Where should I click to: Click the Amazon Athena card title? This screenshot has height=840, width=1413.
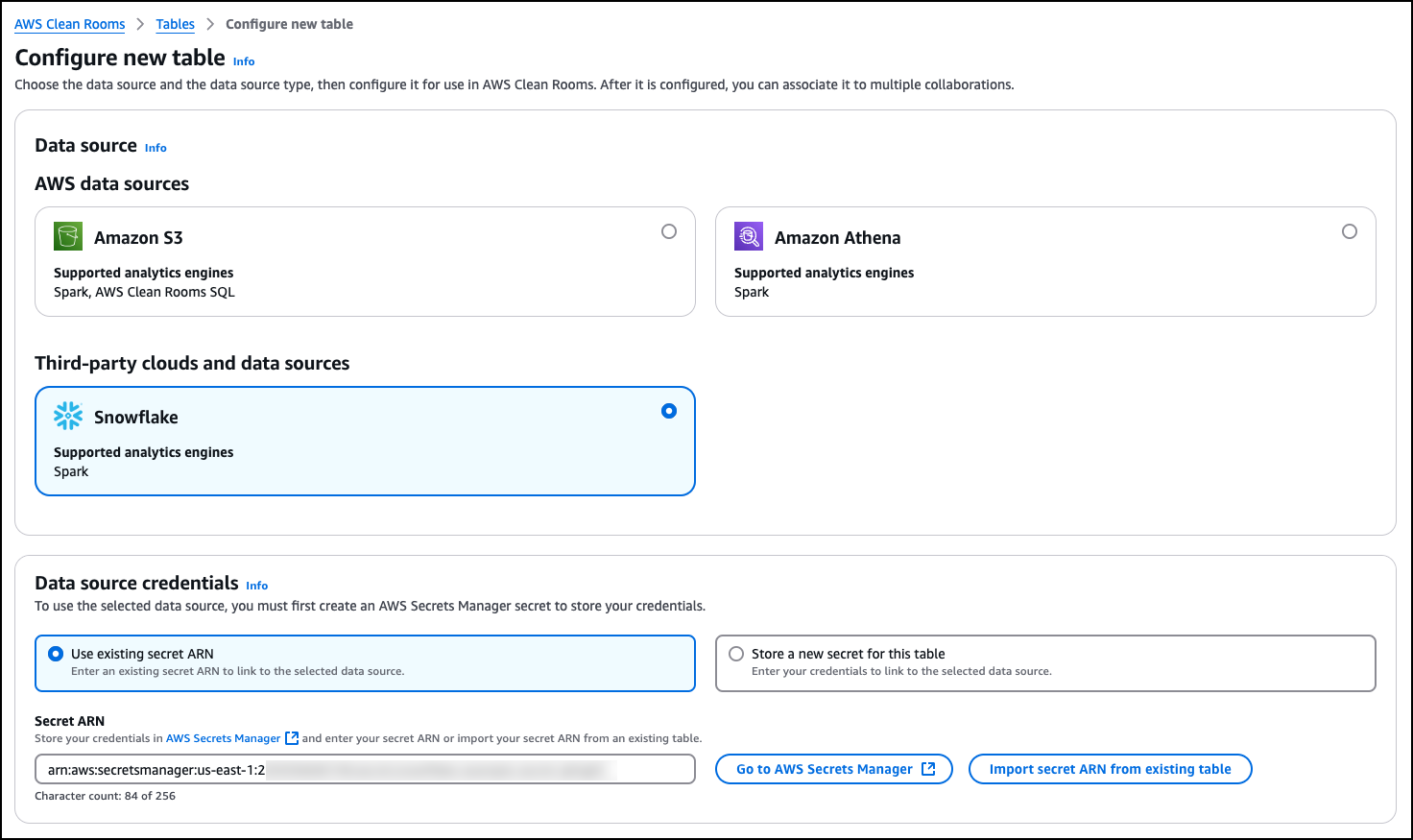click(838, 237)
